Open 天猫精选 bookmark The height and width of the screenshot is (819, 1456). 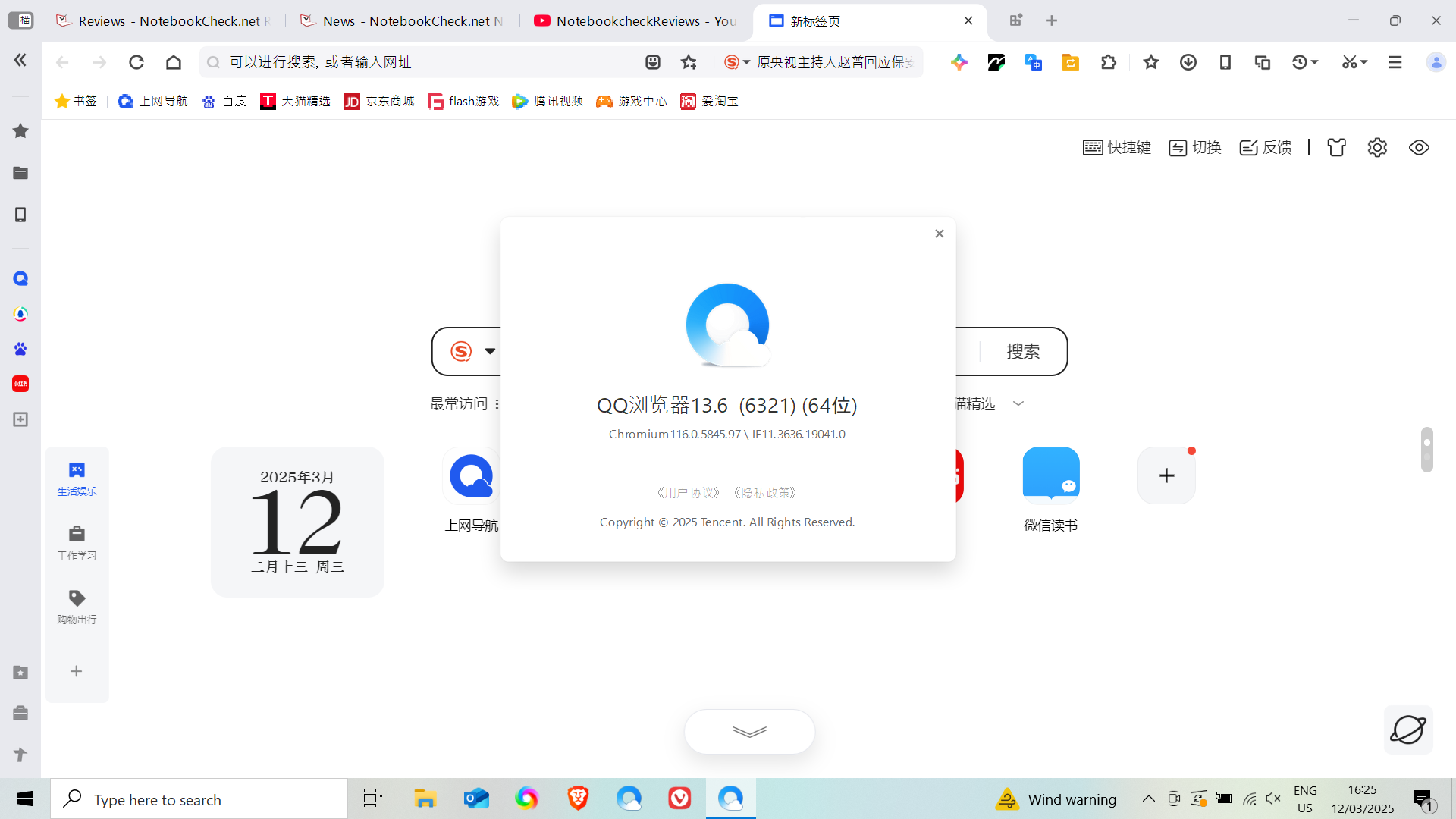[x=295, y=101]
